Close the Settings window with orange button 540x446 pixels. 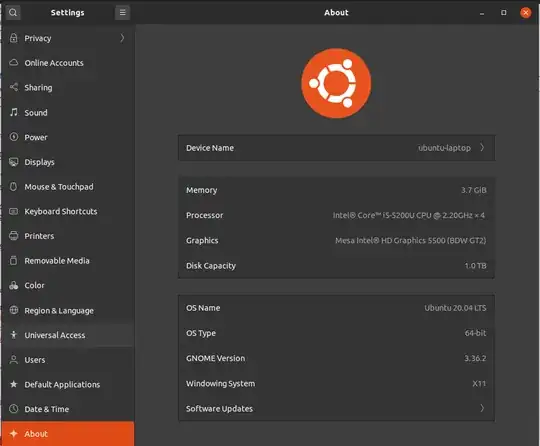tap(526, 13)
